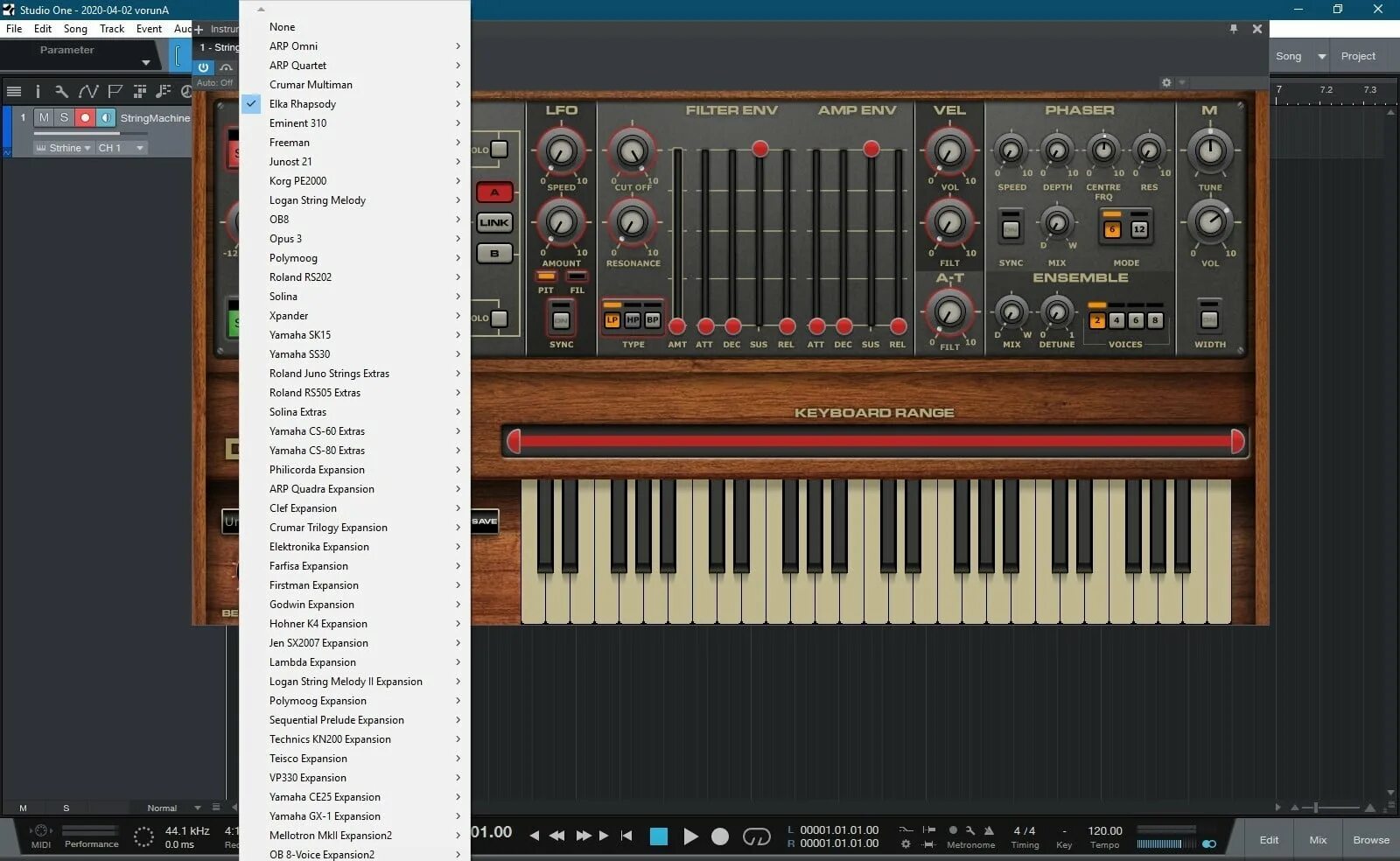Close the instrument plugin window

pos(1257,29)
